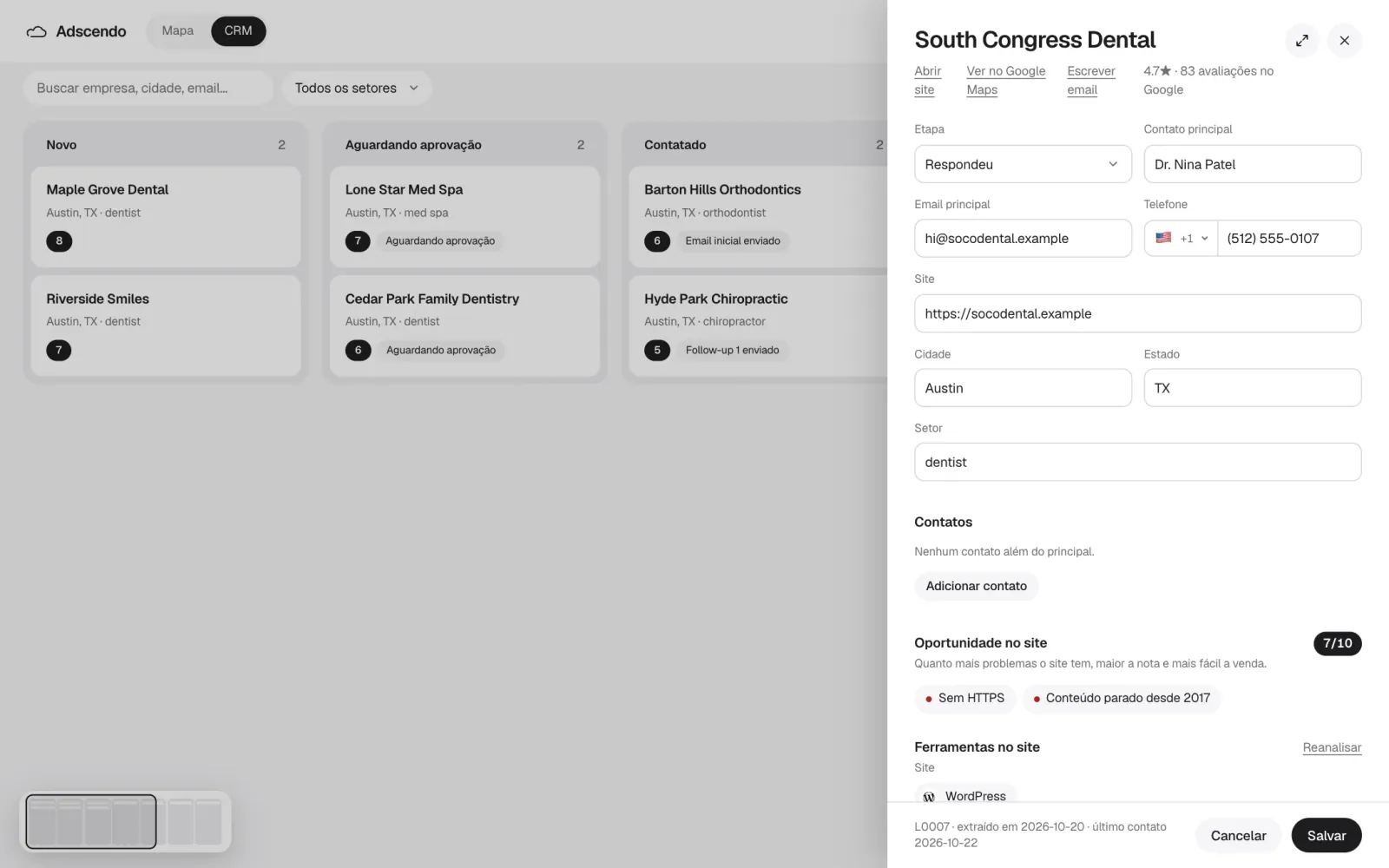Click the WordPress tool icon

(929, 796)
